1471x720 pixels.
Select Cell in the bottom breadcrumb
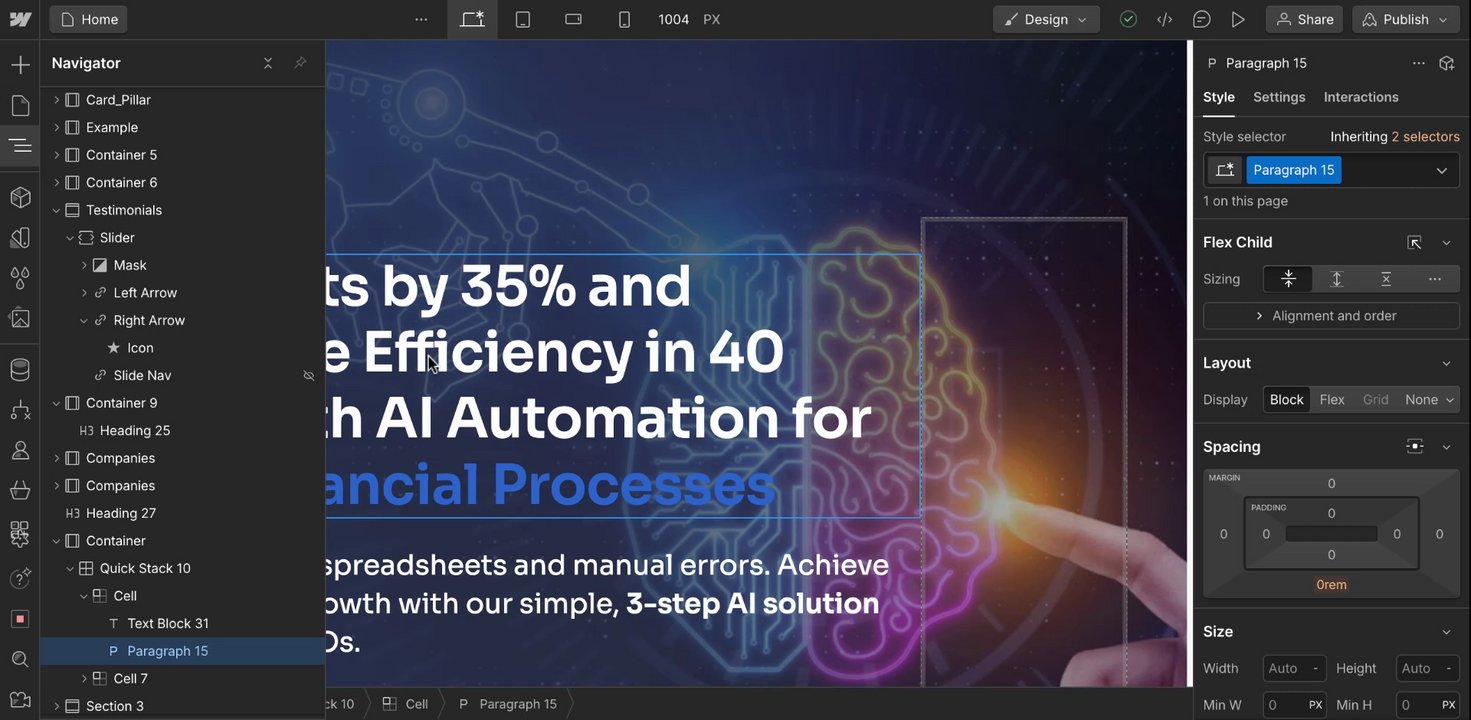pos(406,704)
